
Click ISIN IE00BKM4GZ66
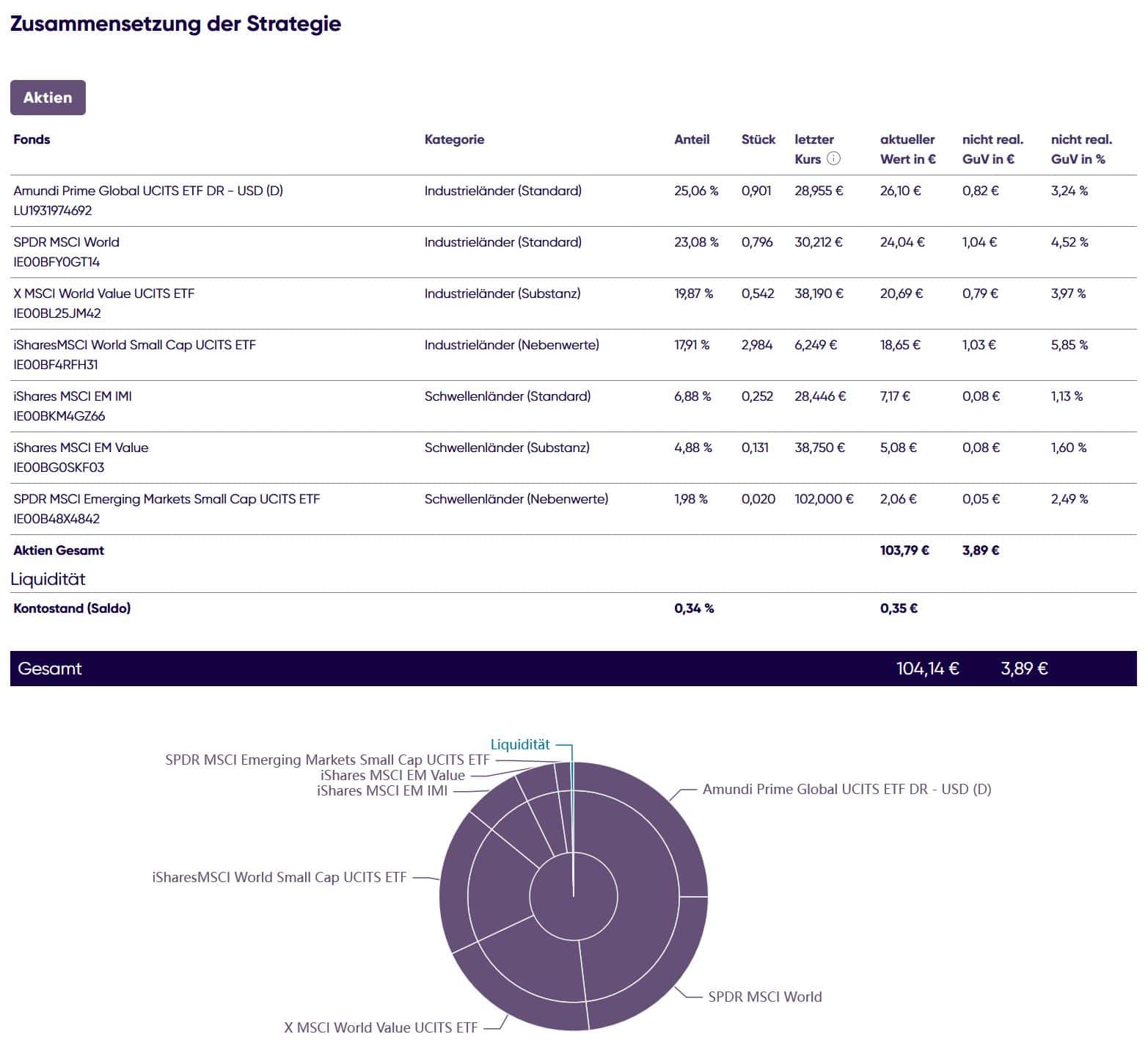(59, 416)
